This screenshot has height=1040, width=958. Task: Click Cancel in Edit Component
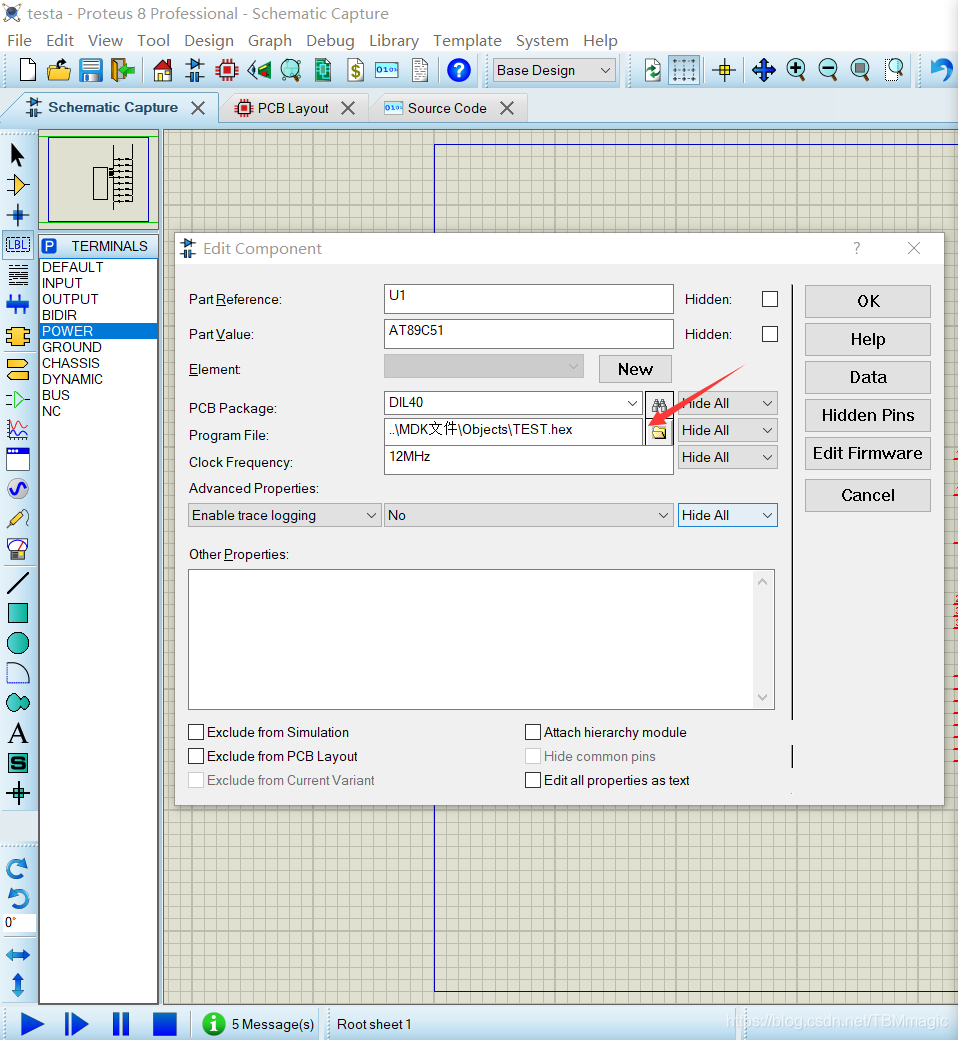coord(868,495)
